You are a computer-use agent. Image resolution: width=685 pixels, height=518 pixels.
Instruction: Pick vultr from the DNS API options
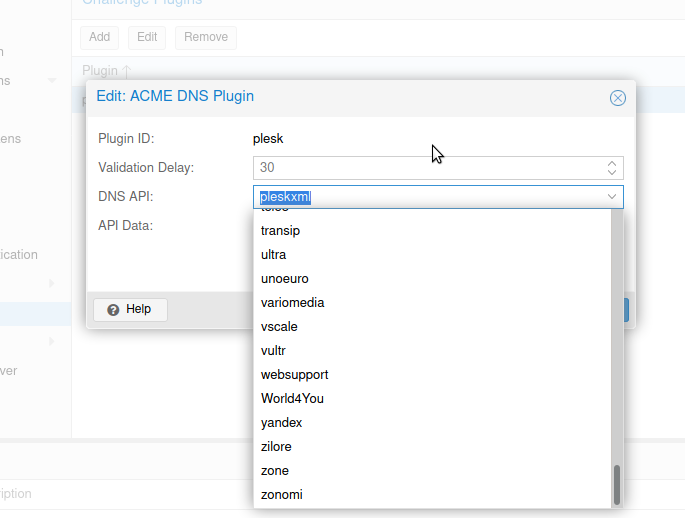pos(273,351)
